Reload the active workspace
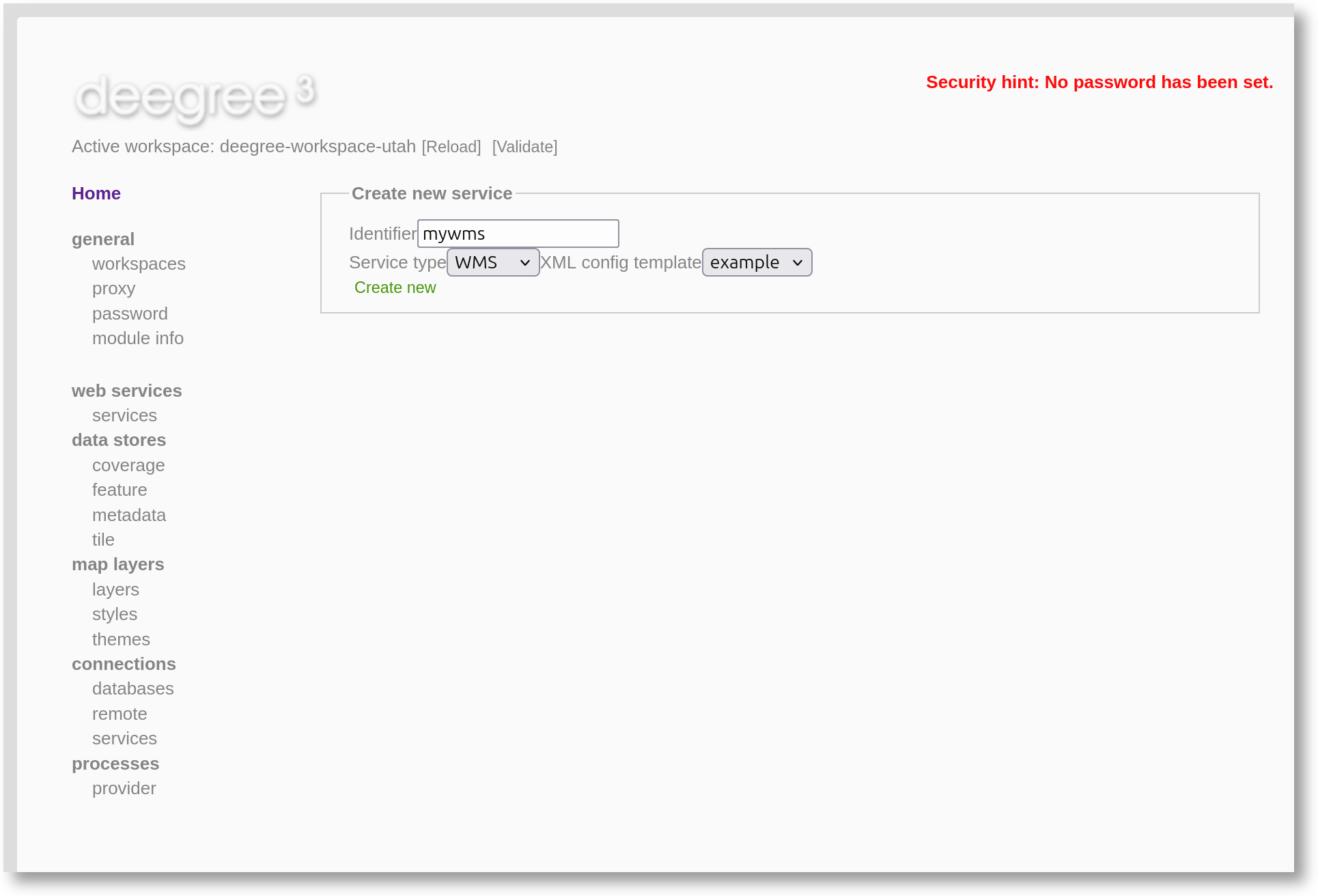The height and width of the screenshot is (896, 1318). [x=451, y=147]
